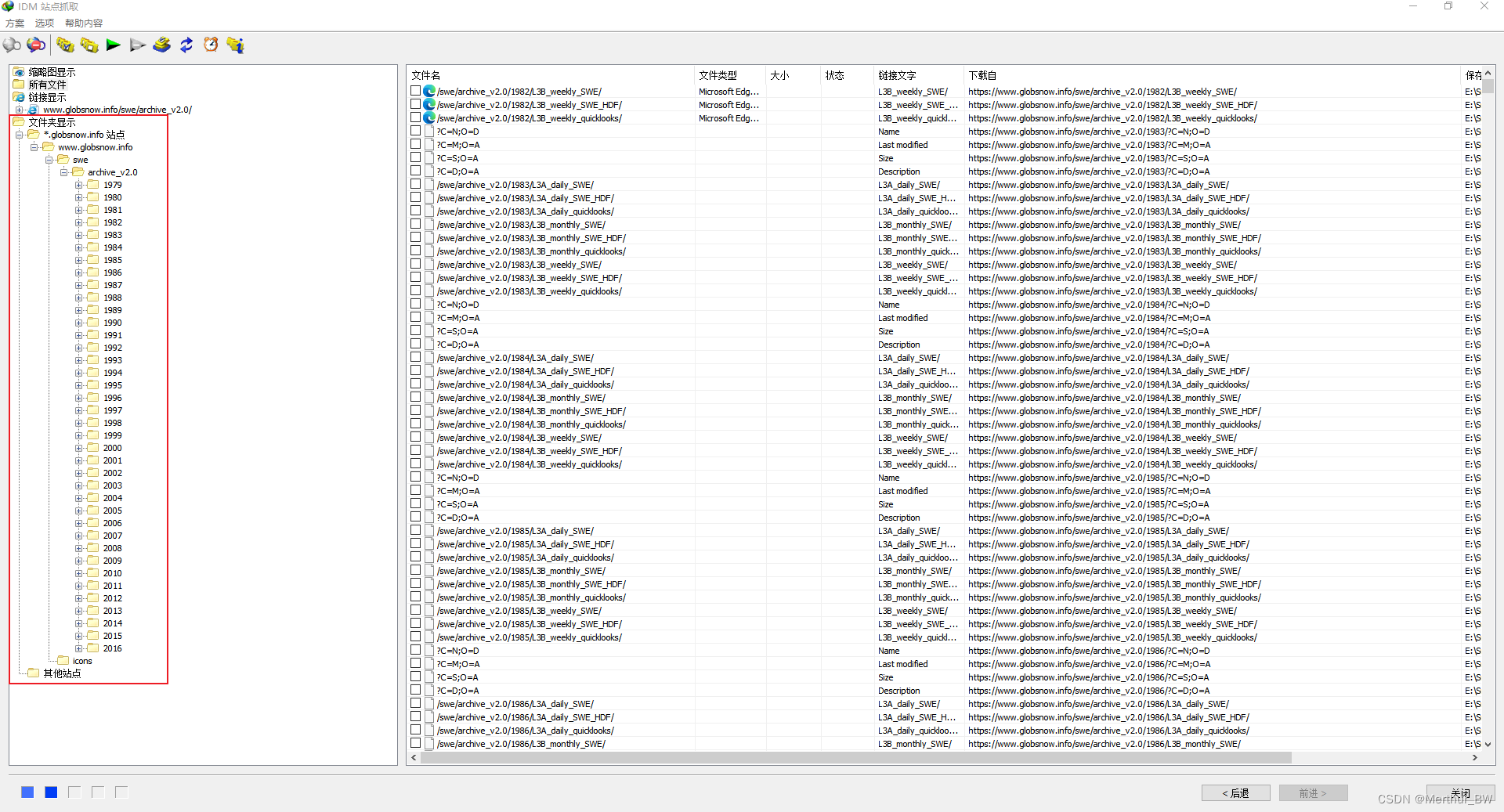
Task: Click the < 后退 back button
Action: pyautogui.click(x=1235, y=793)
